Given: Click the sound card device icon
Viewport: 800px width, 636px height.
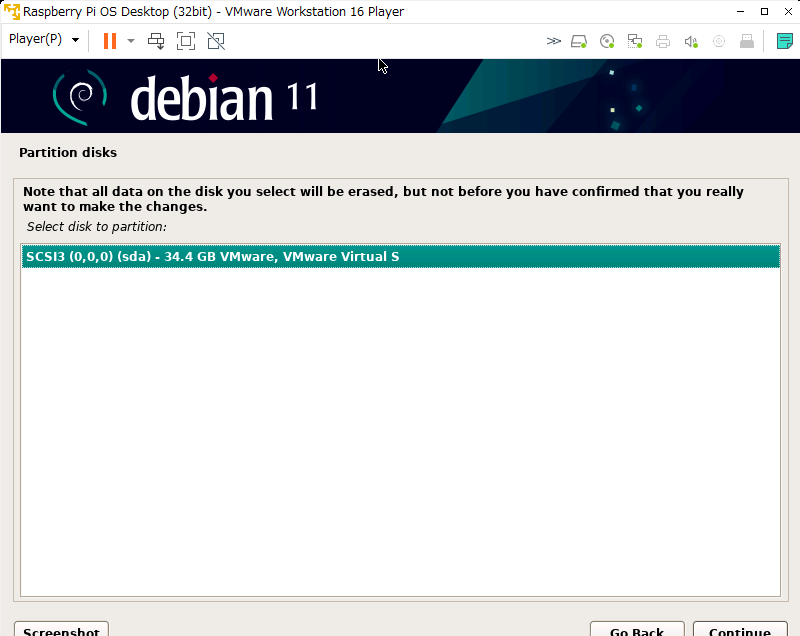Looking at the screenshot, I should click(691, 41).
